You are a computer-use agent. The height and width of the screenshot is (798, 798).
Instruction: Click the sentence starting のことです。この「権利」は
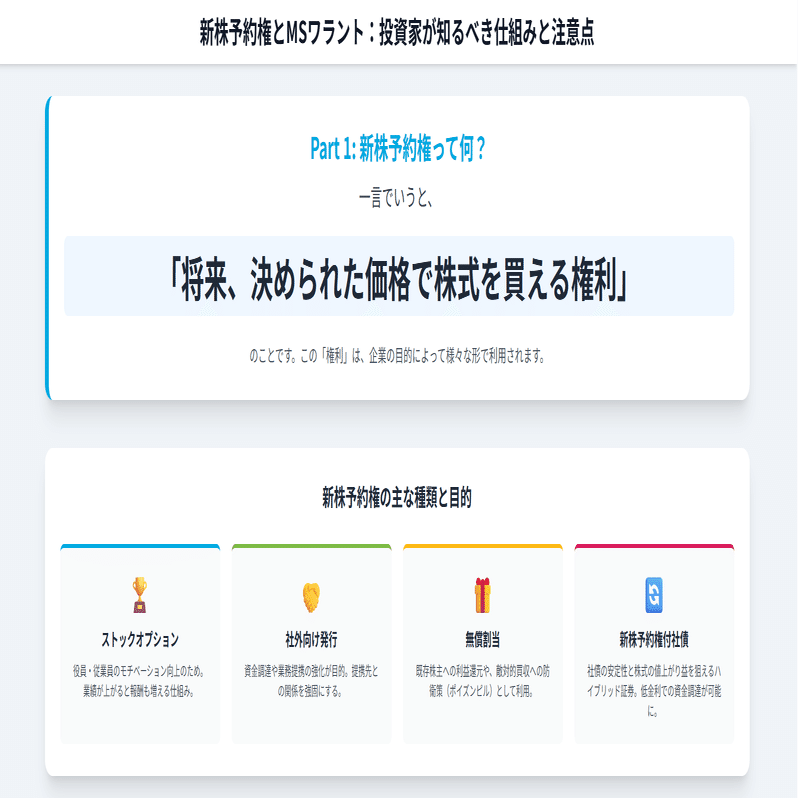(x=397, y=356)
